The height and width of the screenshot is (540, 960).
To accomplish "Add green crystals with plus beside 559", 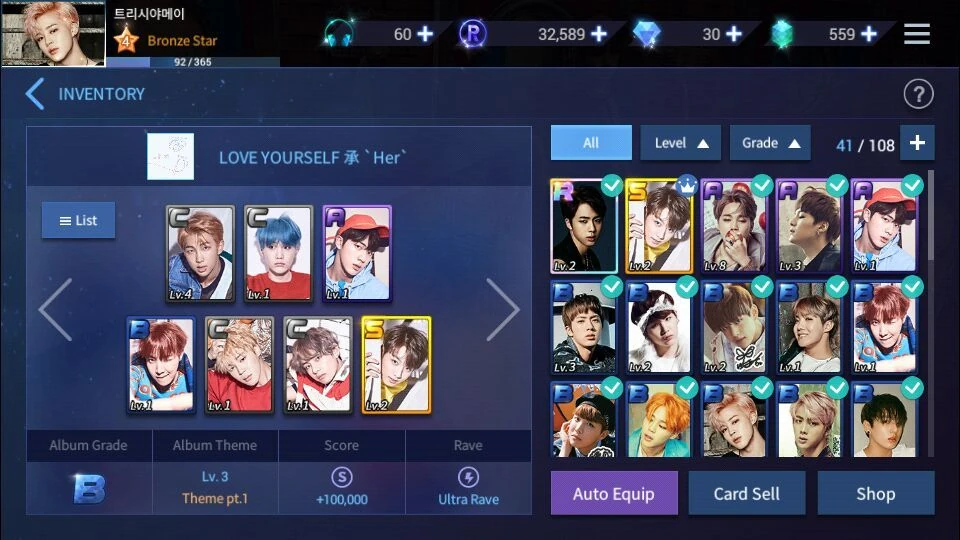I will (869, 34).
